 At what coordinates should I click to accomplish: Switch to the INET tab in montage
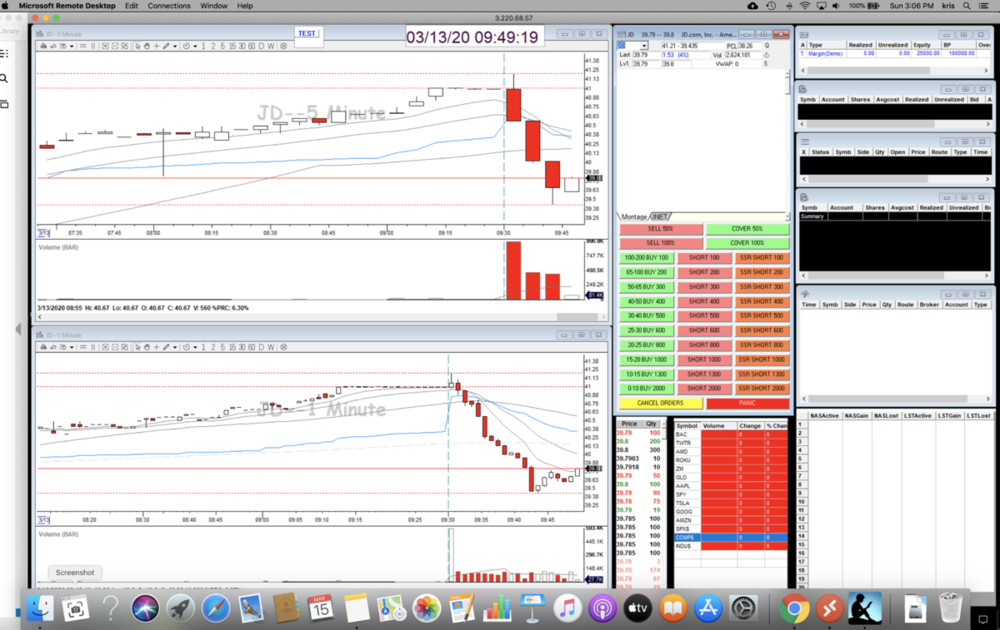[x=660, y=216]
